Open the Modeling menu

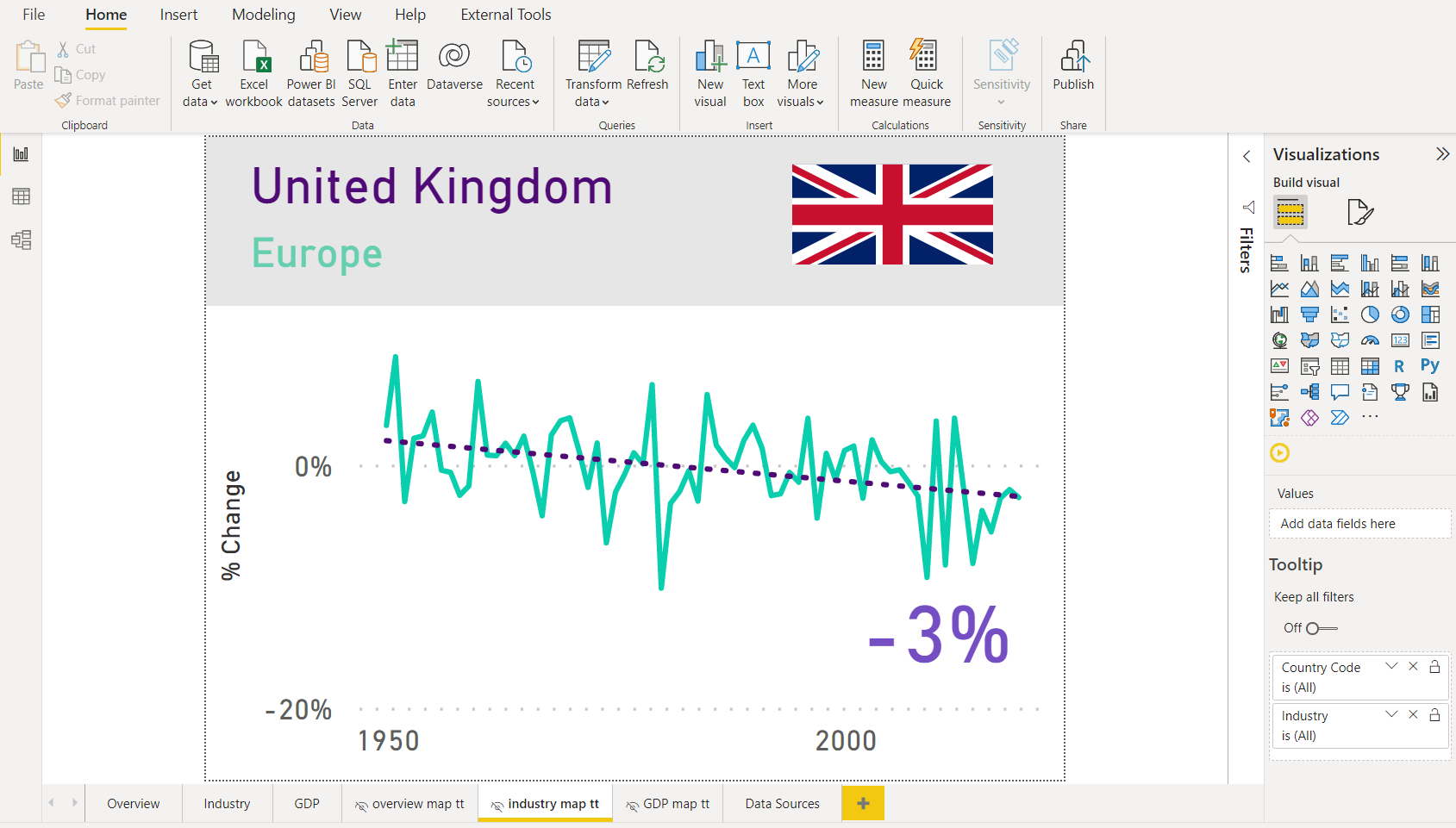click(x=263, y=14)
